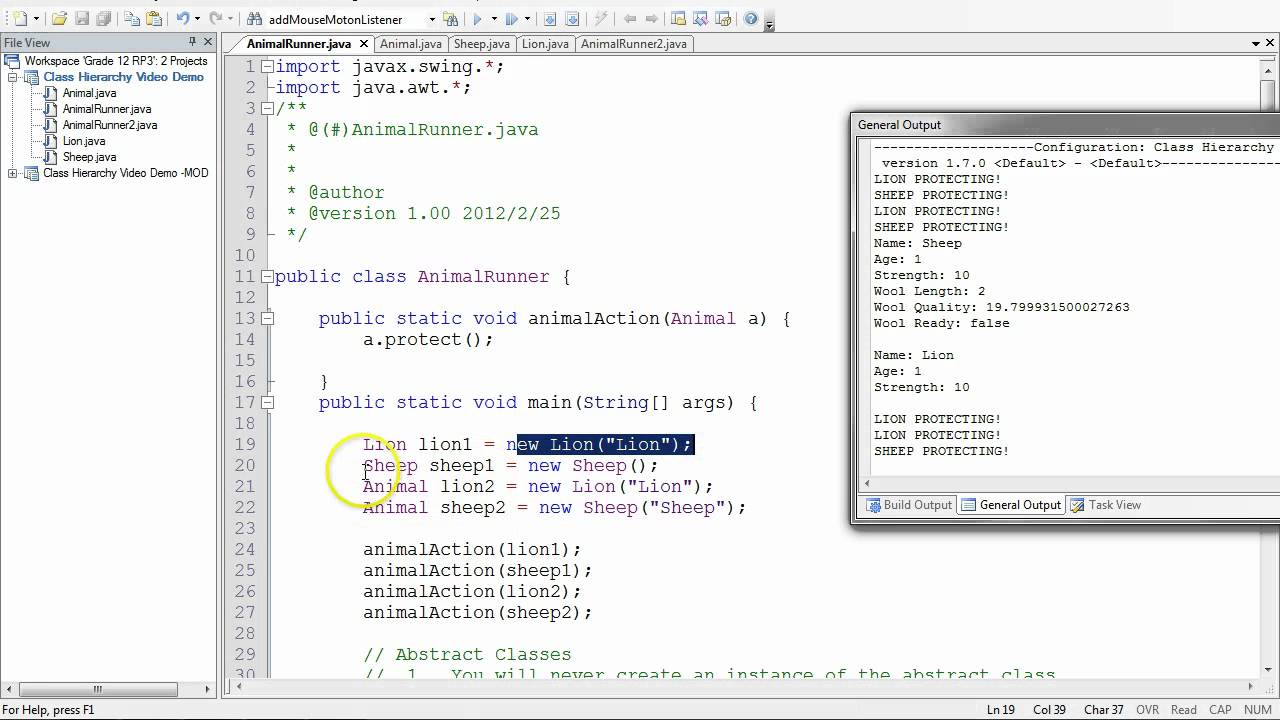Switch to the Build Output tab
This screenshot has width=1280, height=720.
click(908, 505)
